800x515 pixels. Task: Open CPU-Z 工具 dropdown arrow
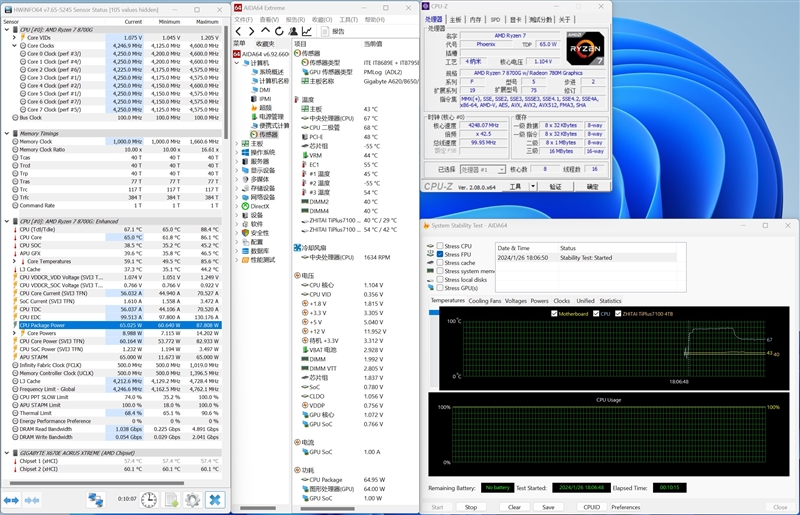coord(533,187)
